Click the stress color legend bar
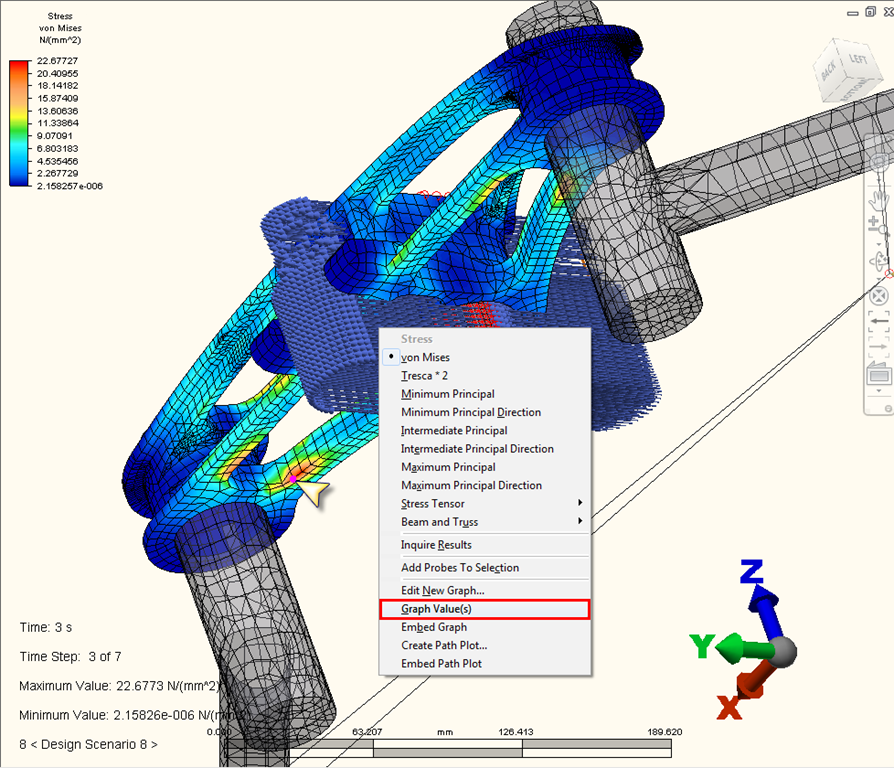 coord(19,123)
